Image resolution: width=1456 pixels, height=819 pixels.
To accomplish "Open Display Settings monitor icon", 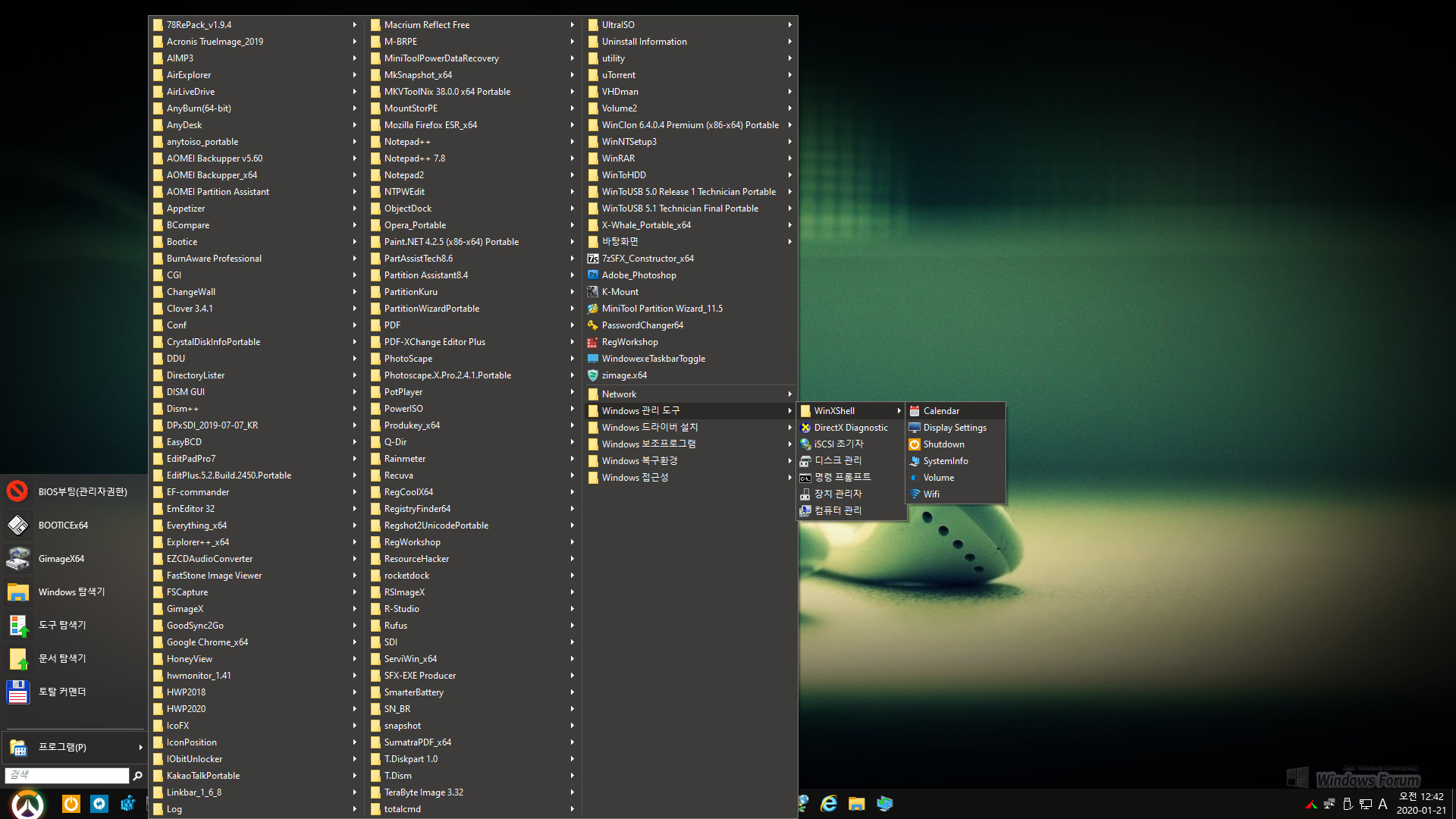I will (x=915, y=428).
